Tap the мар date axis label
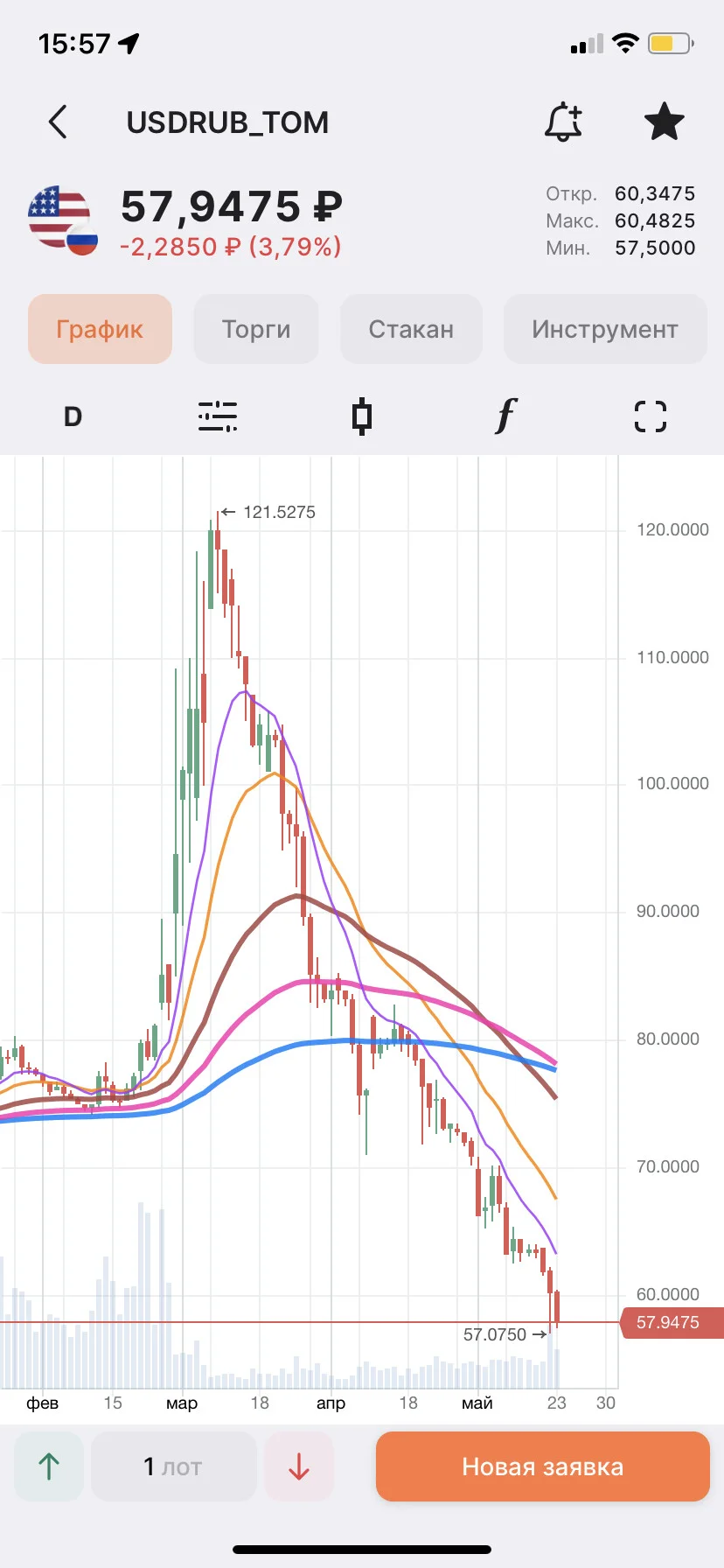Screen dimensions: 724x1568 tap(182, 1403)
